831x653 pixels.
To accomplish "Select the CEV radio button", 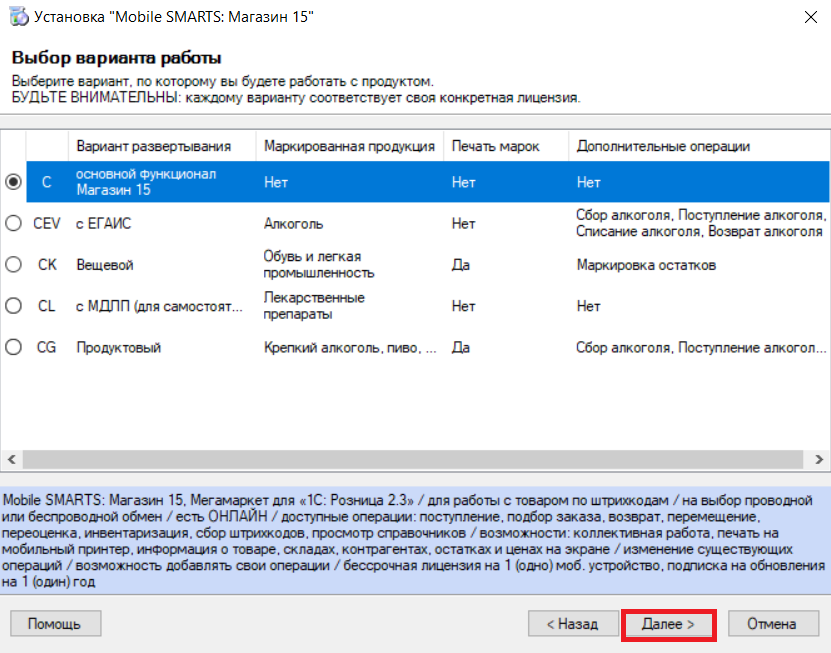I will [13, 223].
